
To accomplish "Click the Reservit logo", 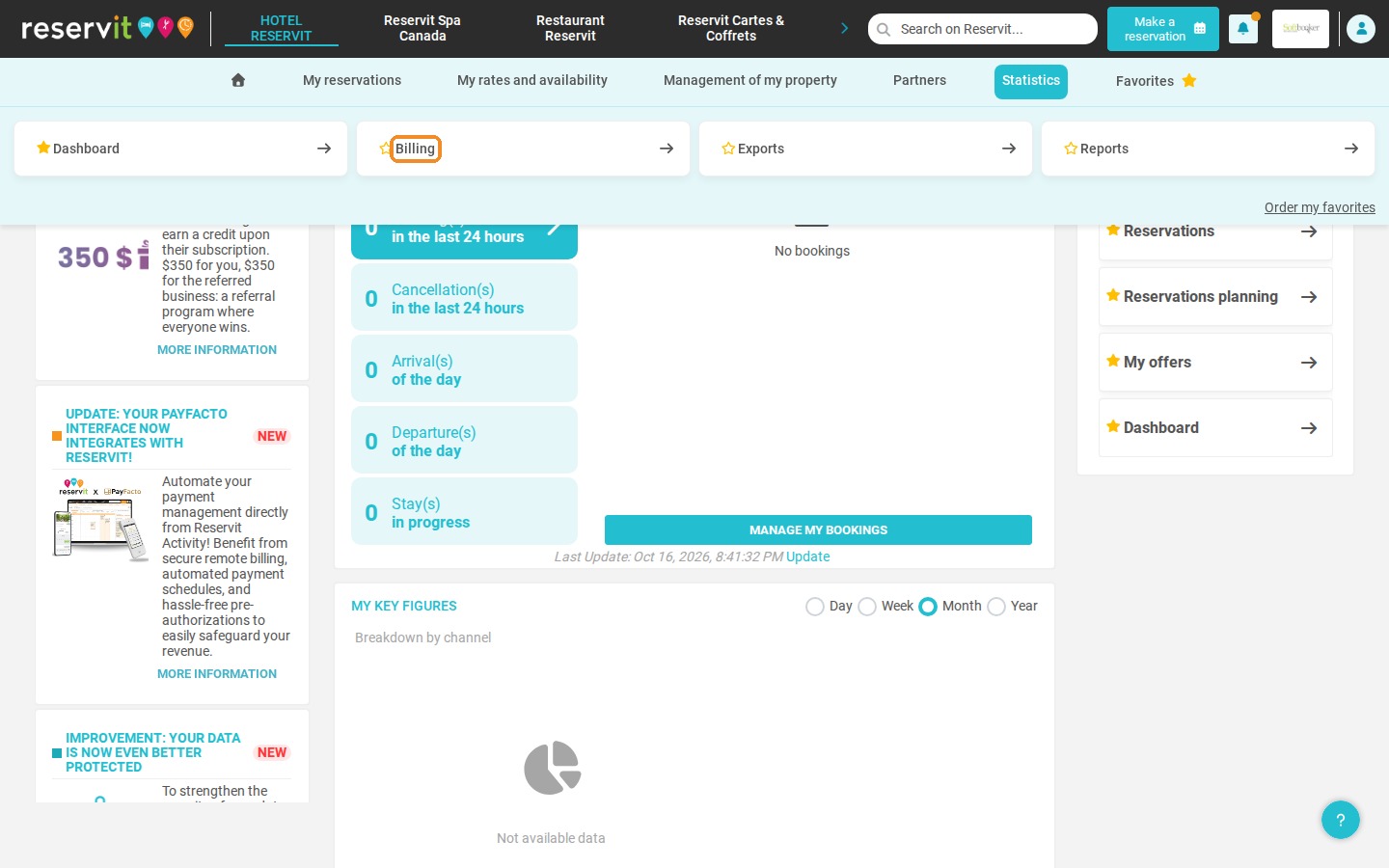I will tap(107, 28).
